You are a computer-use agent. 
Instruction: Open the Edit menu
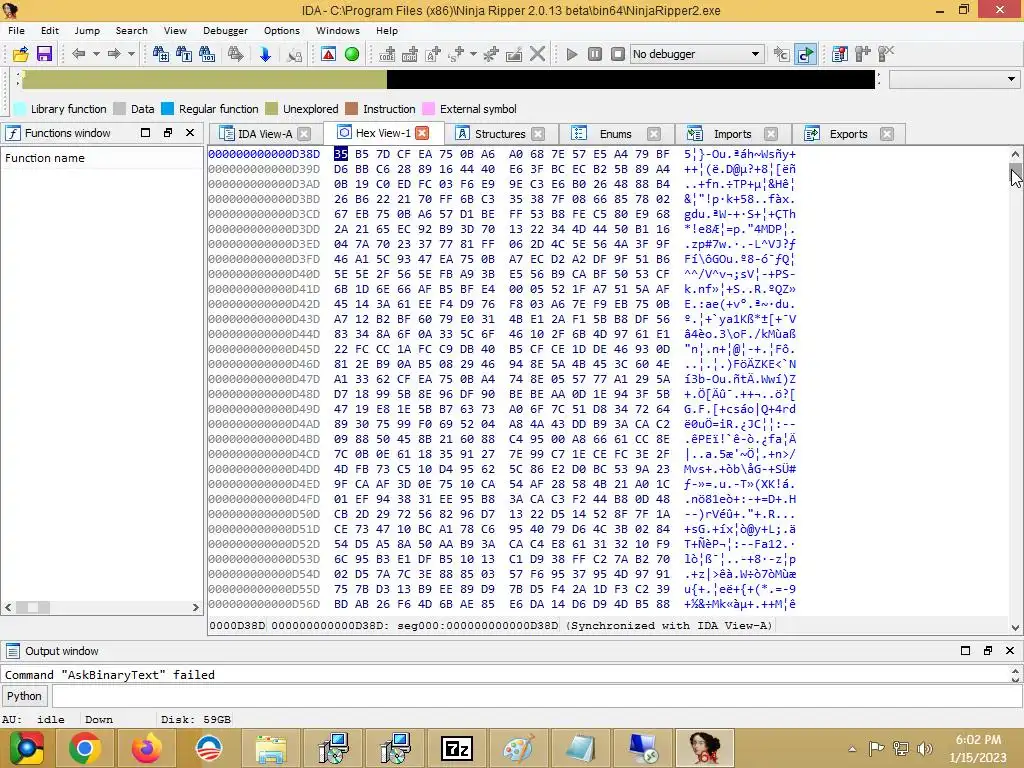[50, 31]
